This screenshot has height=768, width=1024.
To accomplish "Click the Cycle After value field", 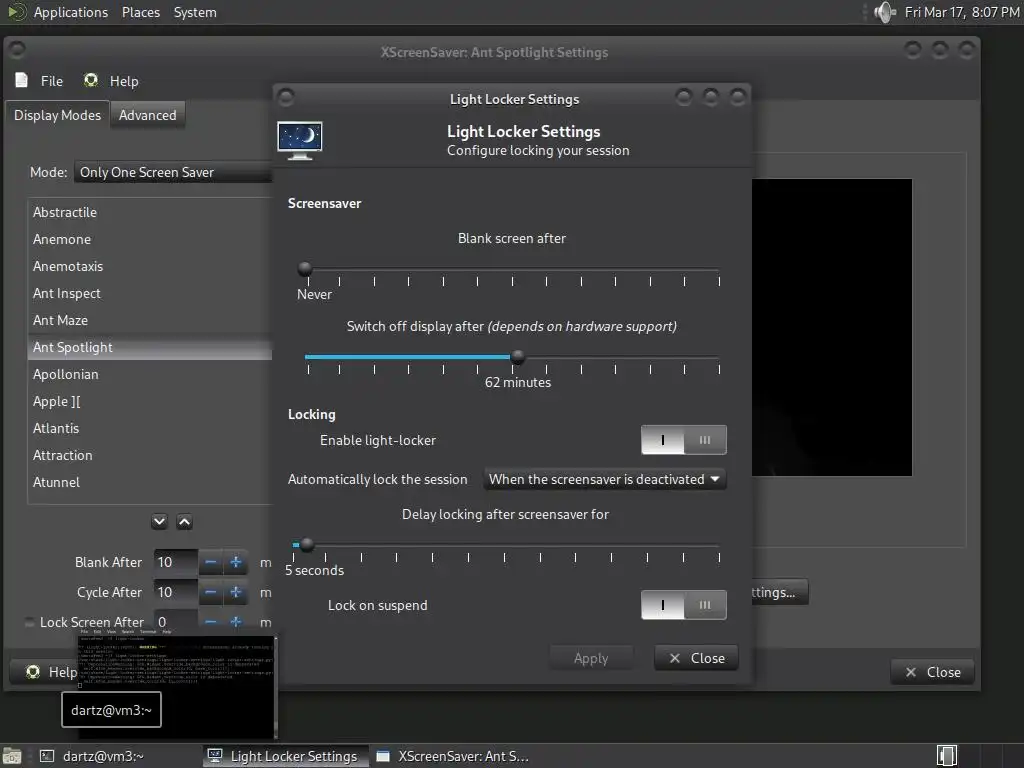I will pyautogui.click(x=176, y=592).
